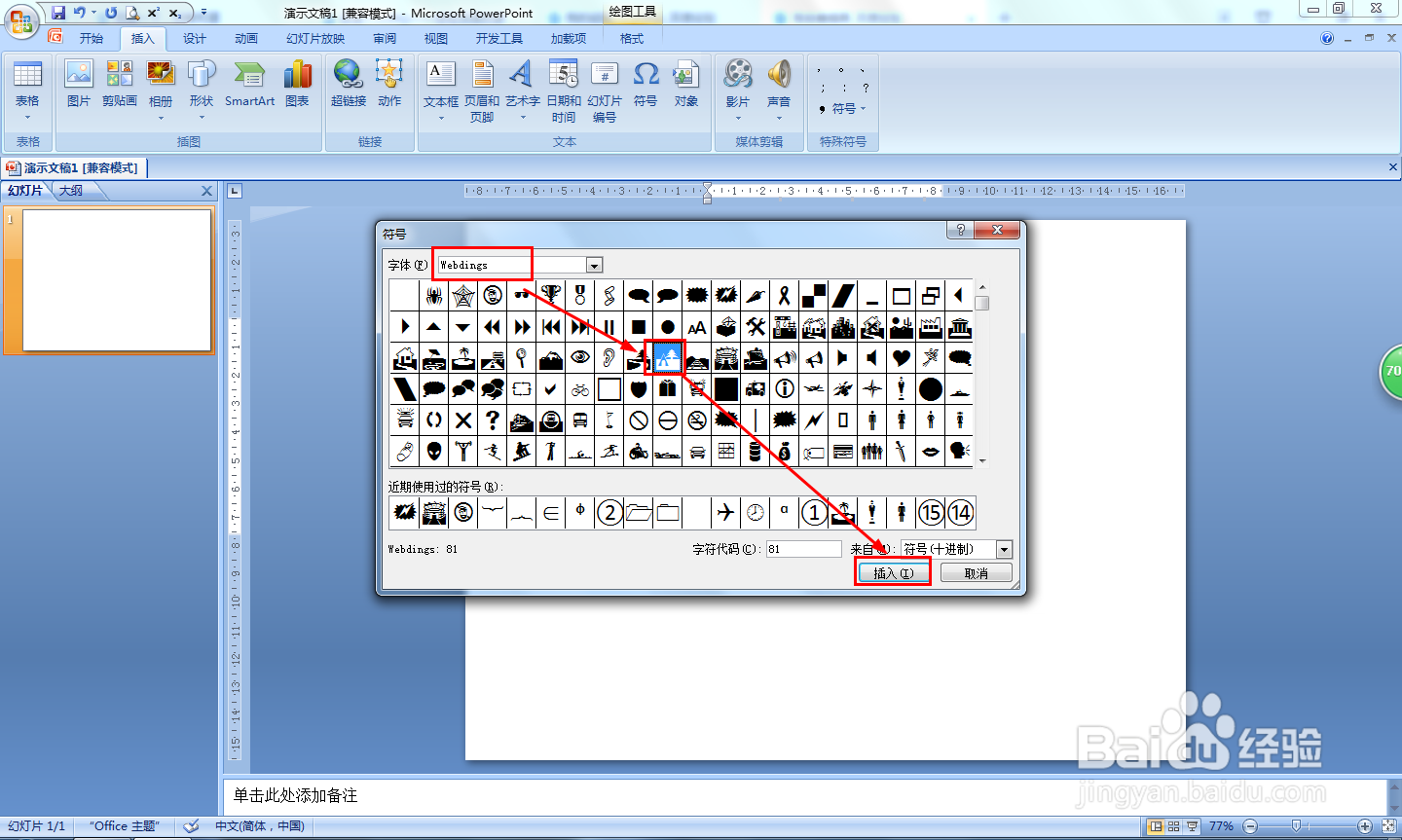Switch to the 大纲 outline pane tab
The width and height of the screenshot is (1402, 840).
pos(71,191)
